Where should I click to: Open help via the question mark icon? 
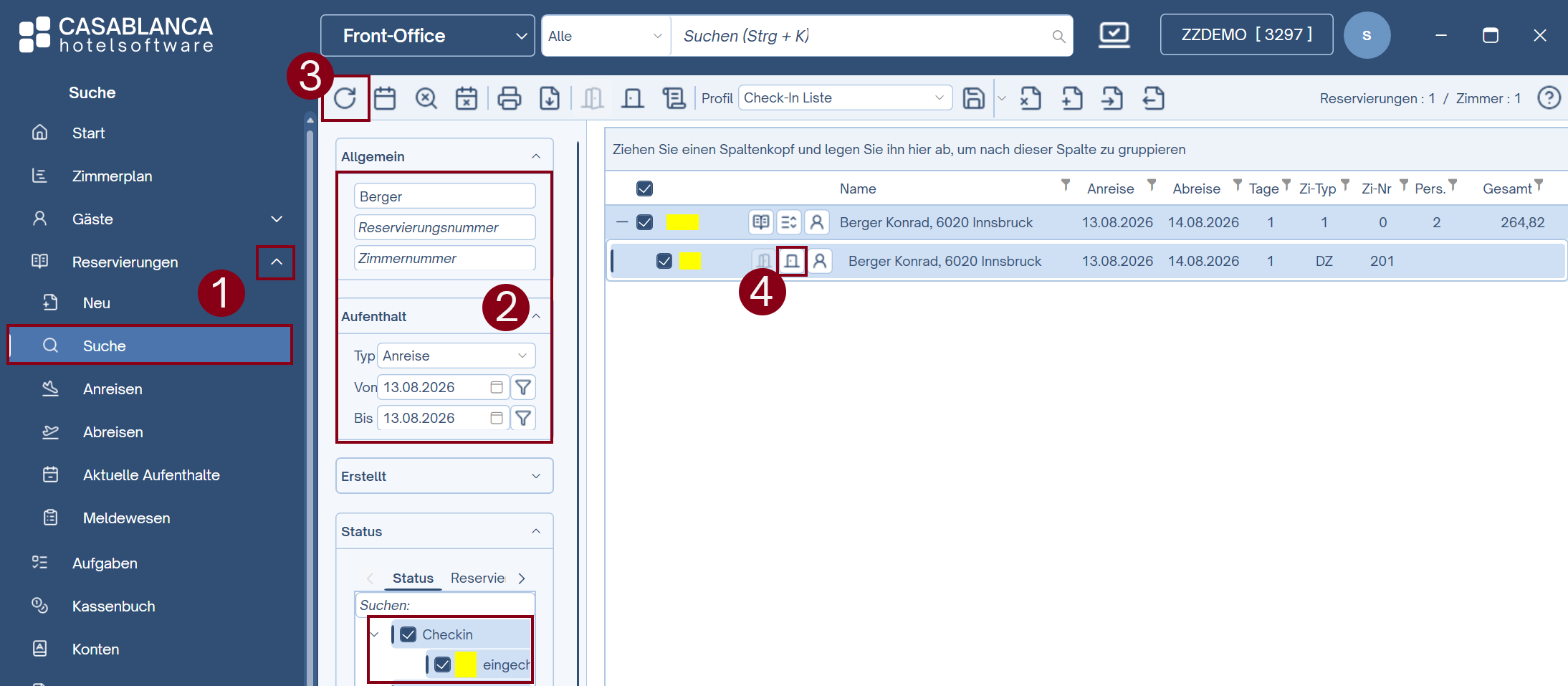[1549, 97]
